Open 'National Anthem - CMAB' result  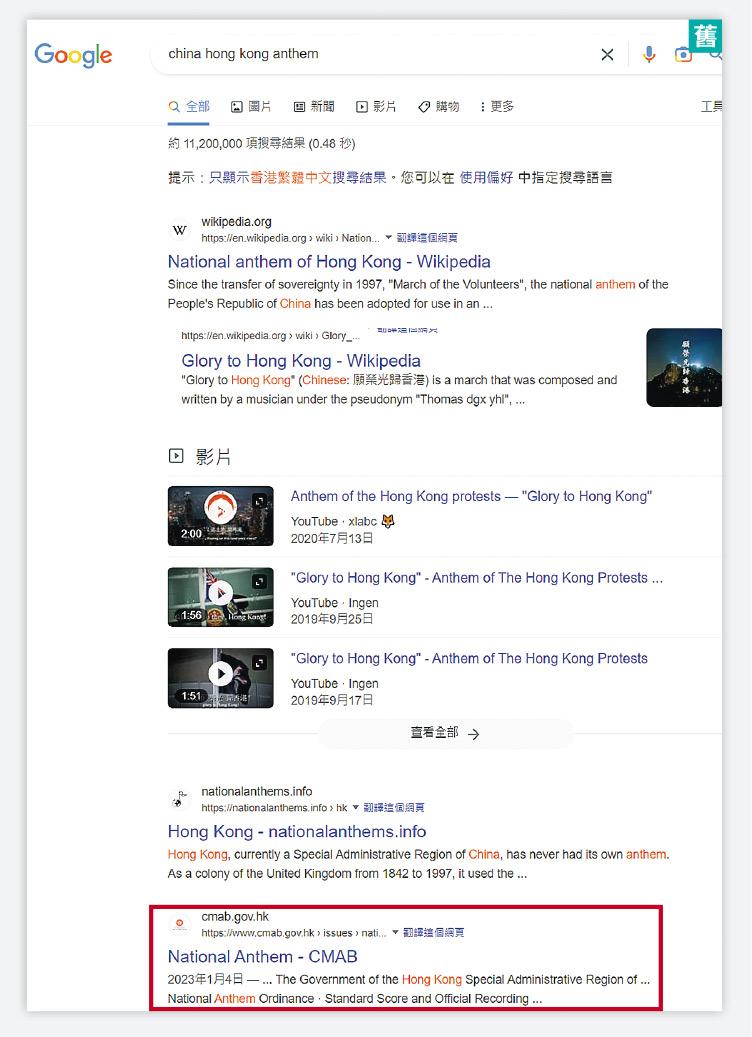tap(263, 957)
